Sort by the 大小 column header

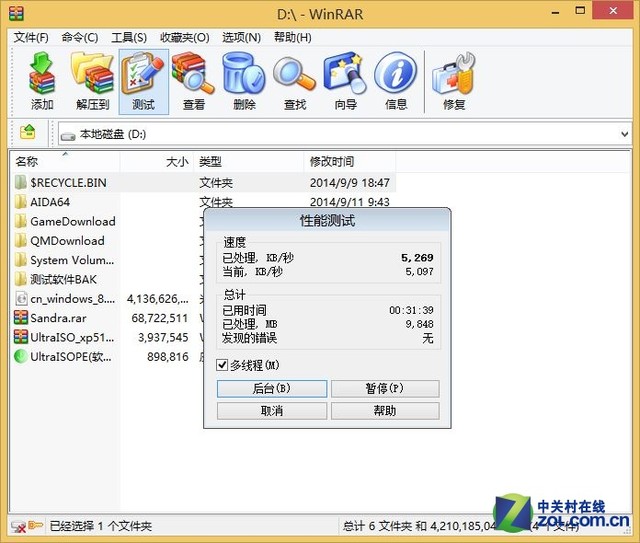tap(156, 162)
